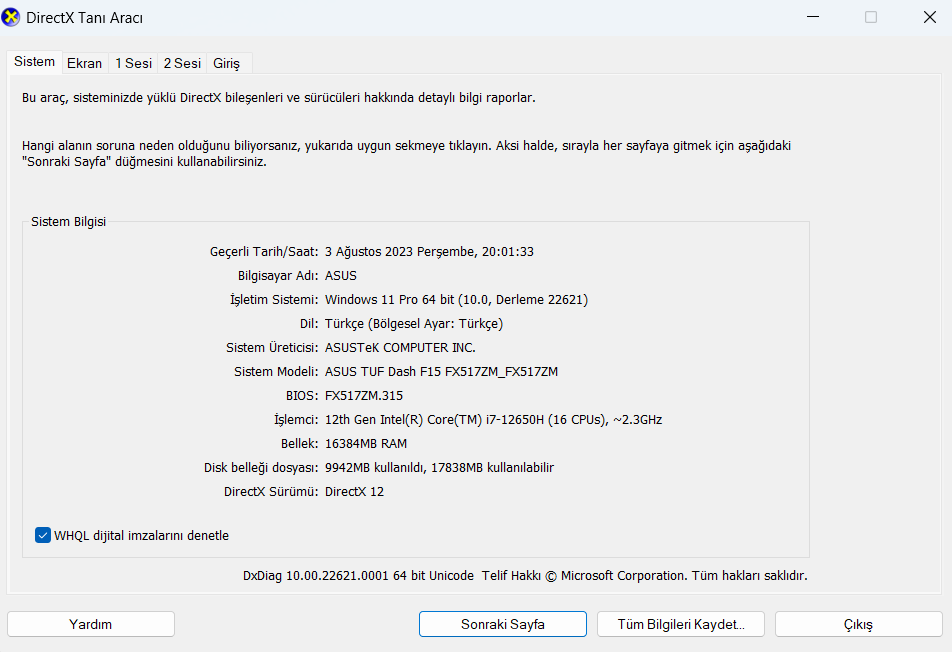The width and height of the screenshot is (952, 652).
Task: Click the DxDiag 10.00.22621.0001 version text
Action: click(x=358, y=576)
